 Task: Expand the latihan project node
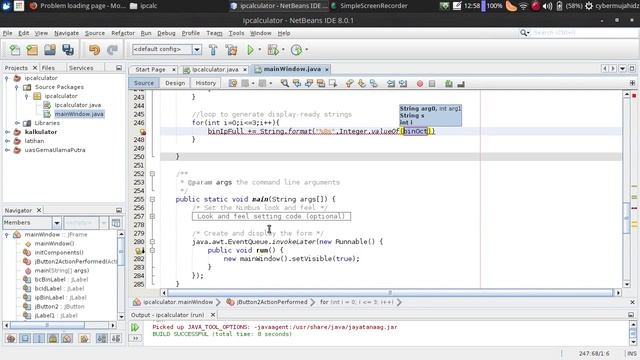point(7,141)
